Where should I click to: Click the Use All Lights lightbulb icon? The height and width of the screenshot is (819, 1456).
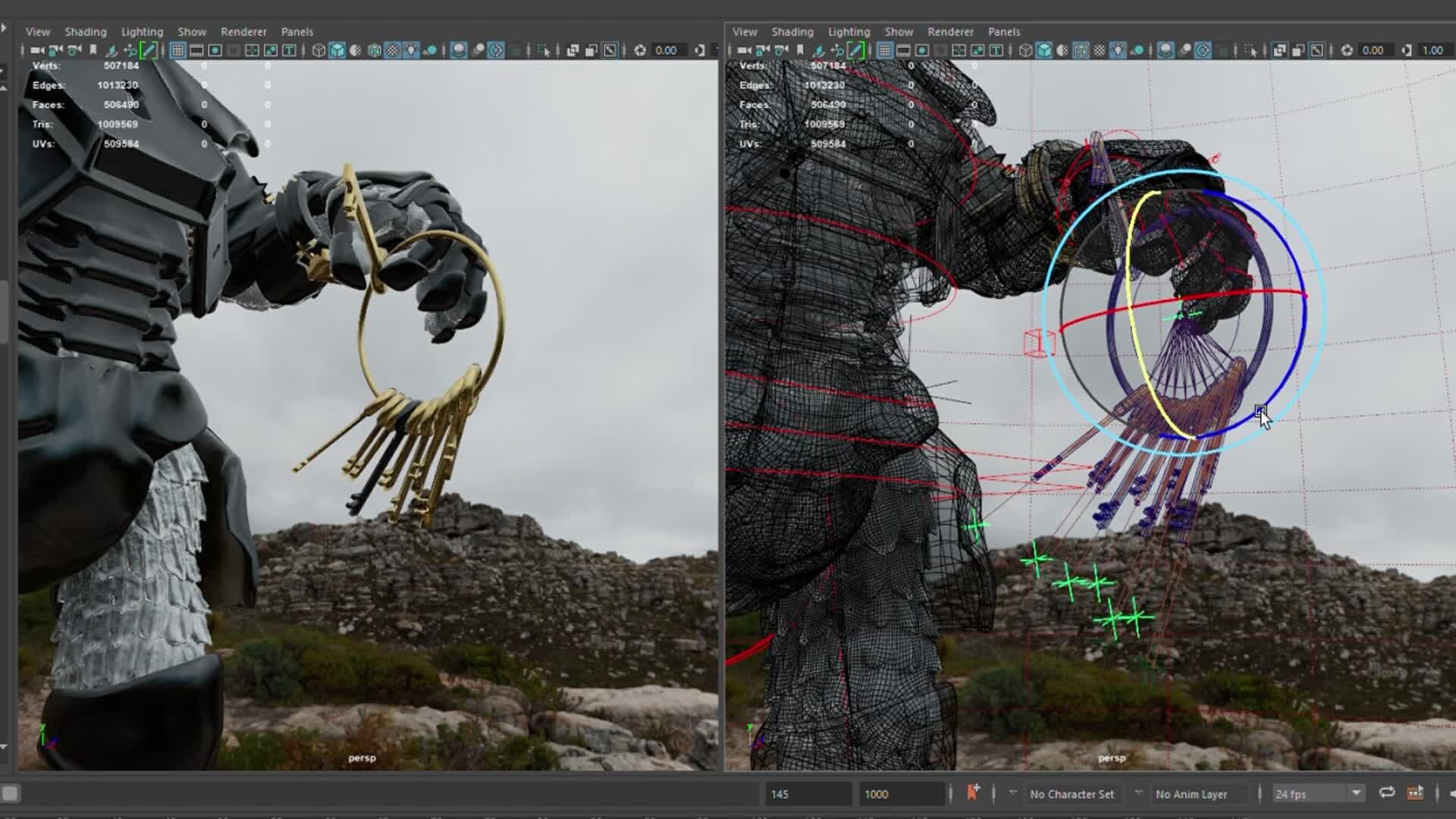click(413, 50)
